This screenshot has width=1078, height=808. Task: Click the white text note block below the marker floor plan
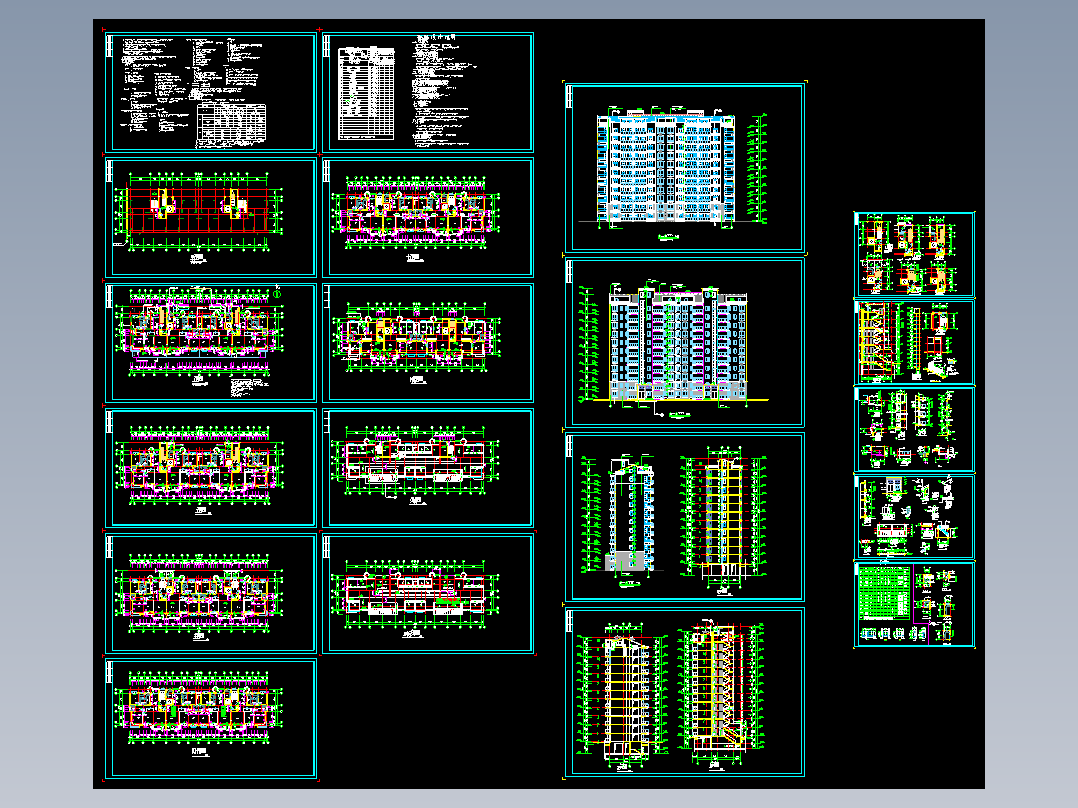pyautogui.click(x=248, y=389)
